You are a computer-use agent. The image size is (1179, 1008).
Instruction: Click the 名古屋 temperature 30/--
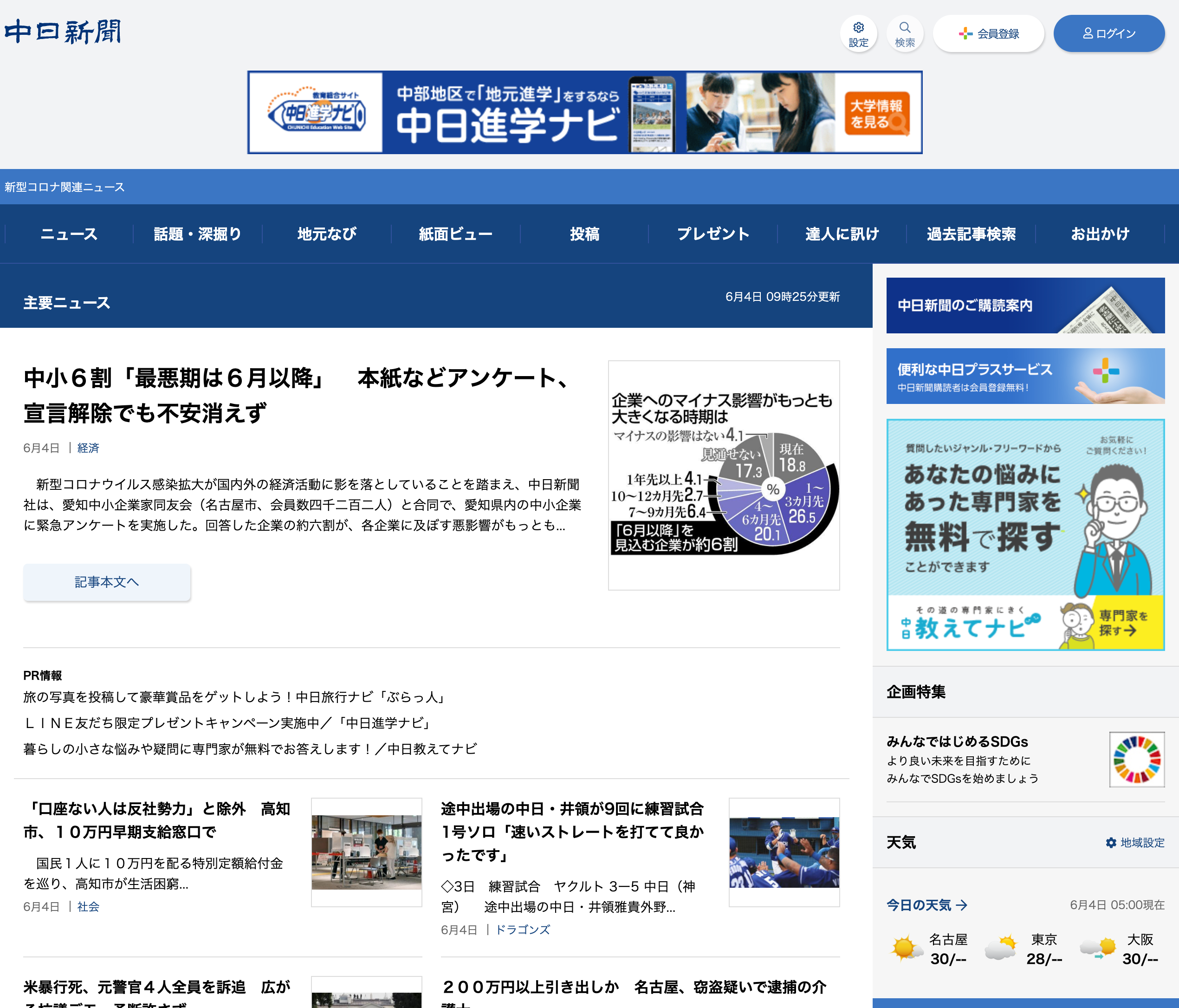(948, 959)
